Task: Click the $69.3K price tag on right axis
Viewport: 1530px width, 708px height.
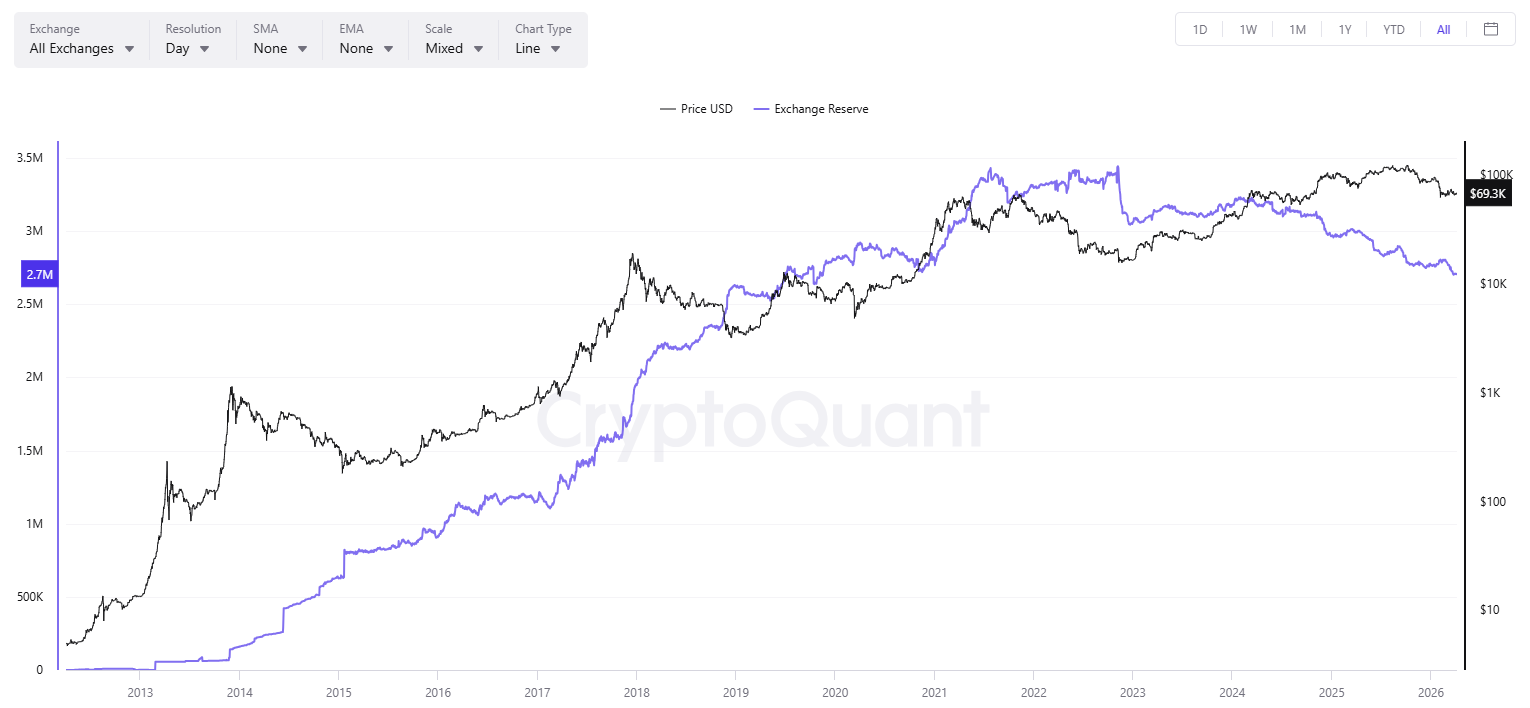Action: (x=1488, y=193)
